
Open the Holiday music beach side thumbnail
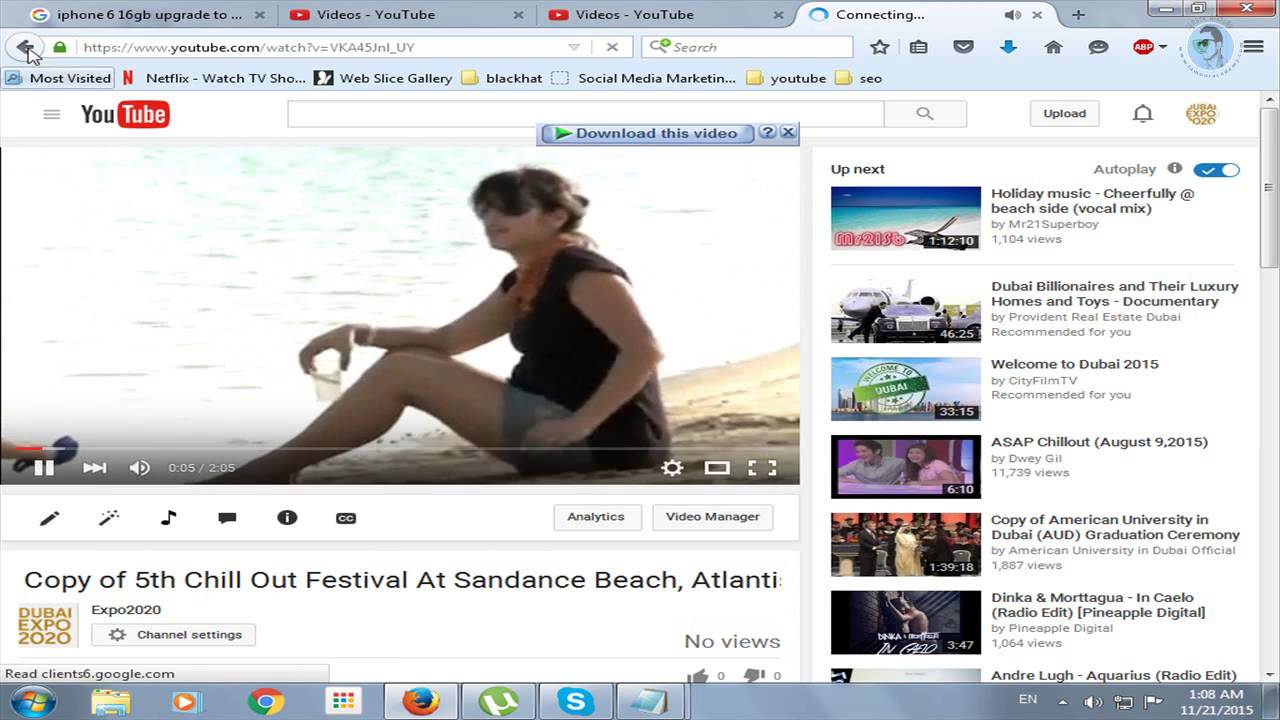click(906, 218)
